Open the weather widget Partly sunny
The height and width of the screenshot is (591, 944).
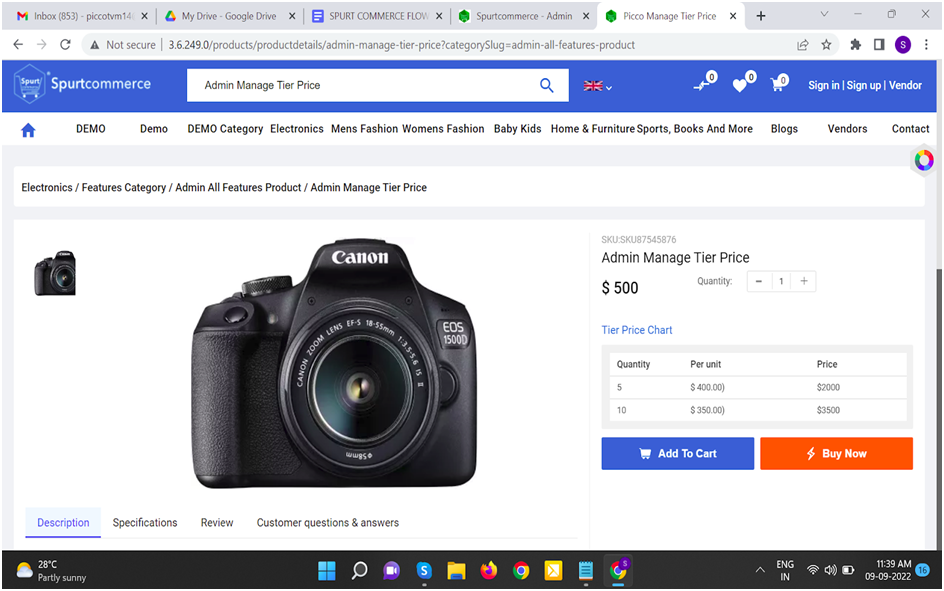click(x=51, y=571)
